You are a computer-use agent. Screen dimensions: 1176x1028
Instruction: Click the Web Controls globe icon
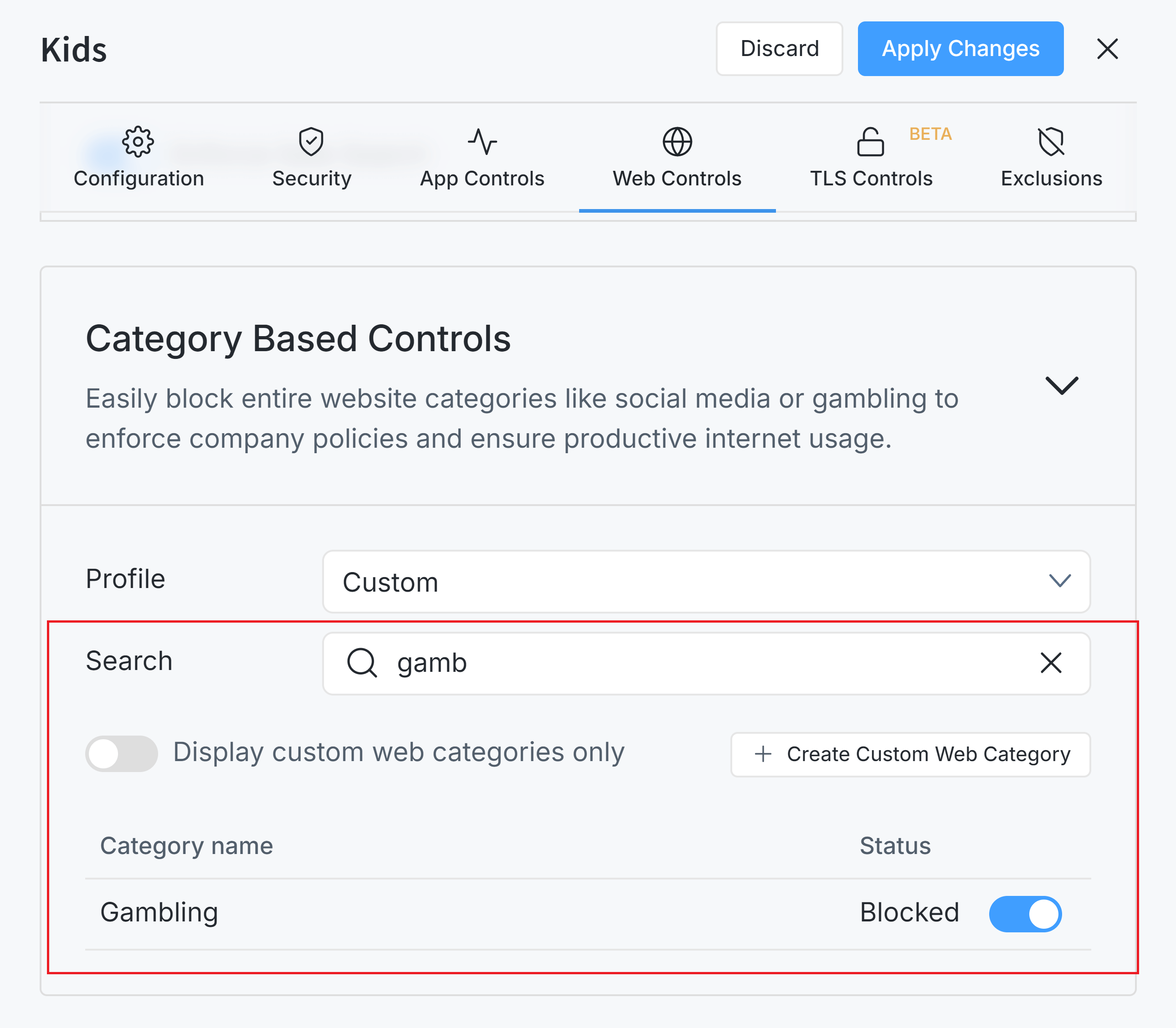tap(677, 142)
